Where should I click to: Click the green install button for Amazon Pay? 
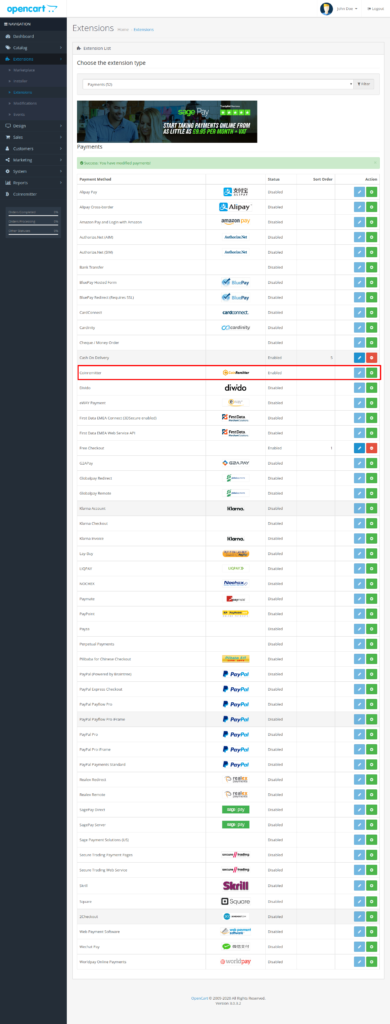pyautogui.click(x=372, y=222)
